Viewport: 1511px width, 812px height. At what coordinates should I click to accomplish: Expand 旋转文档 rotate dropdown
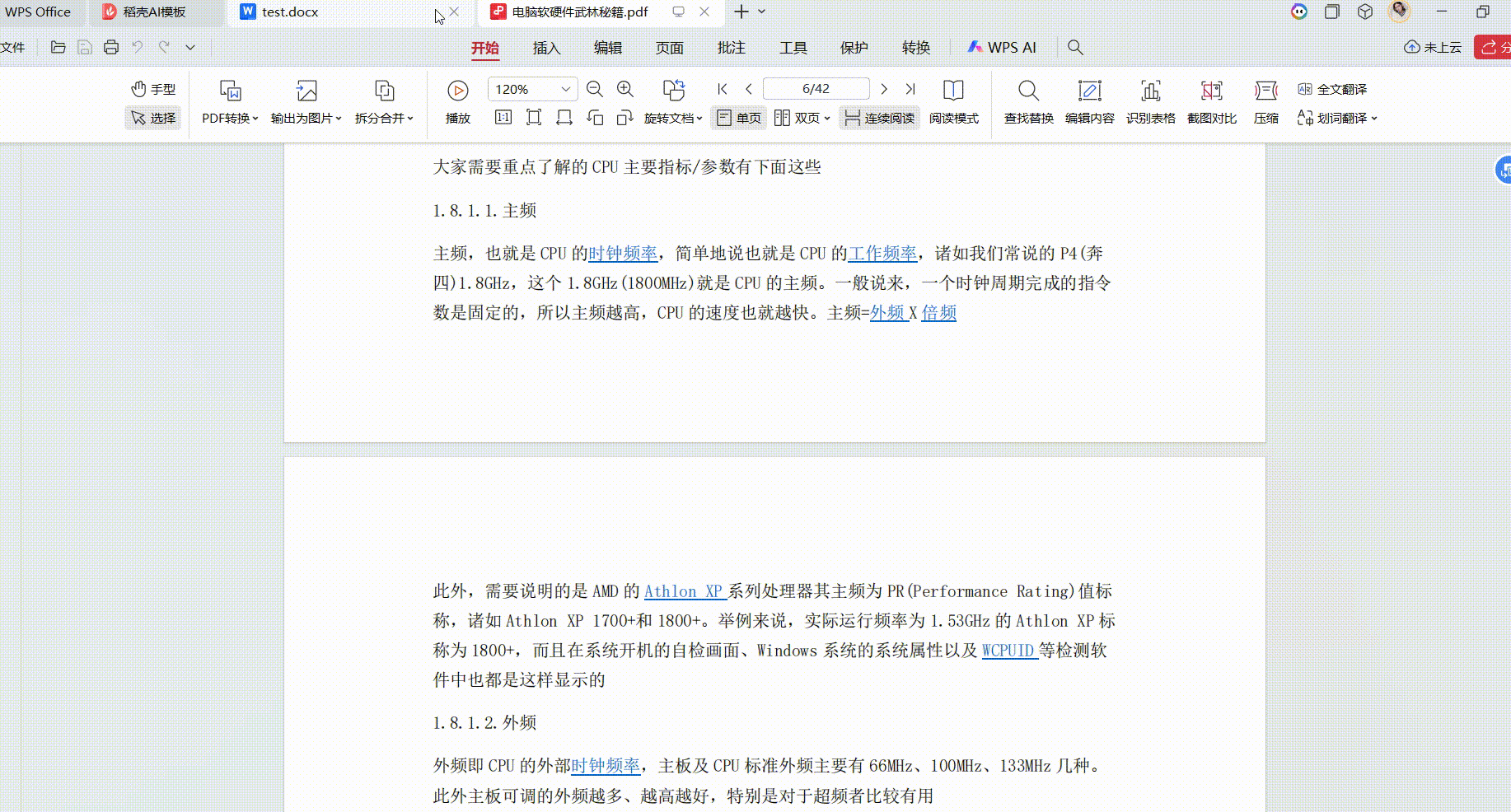click(673, 118)
